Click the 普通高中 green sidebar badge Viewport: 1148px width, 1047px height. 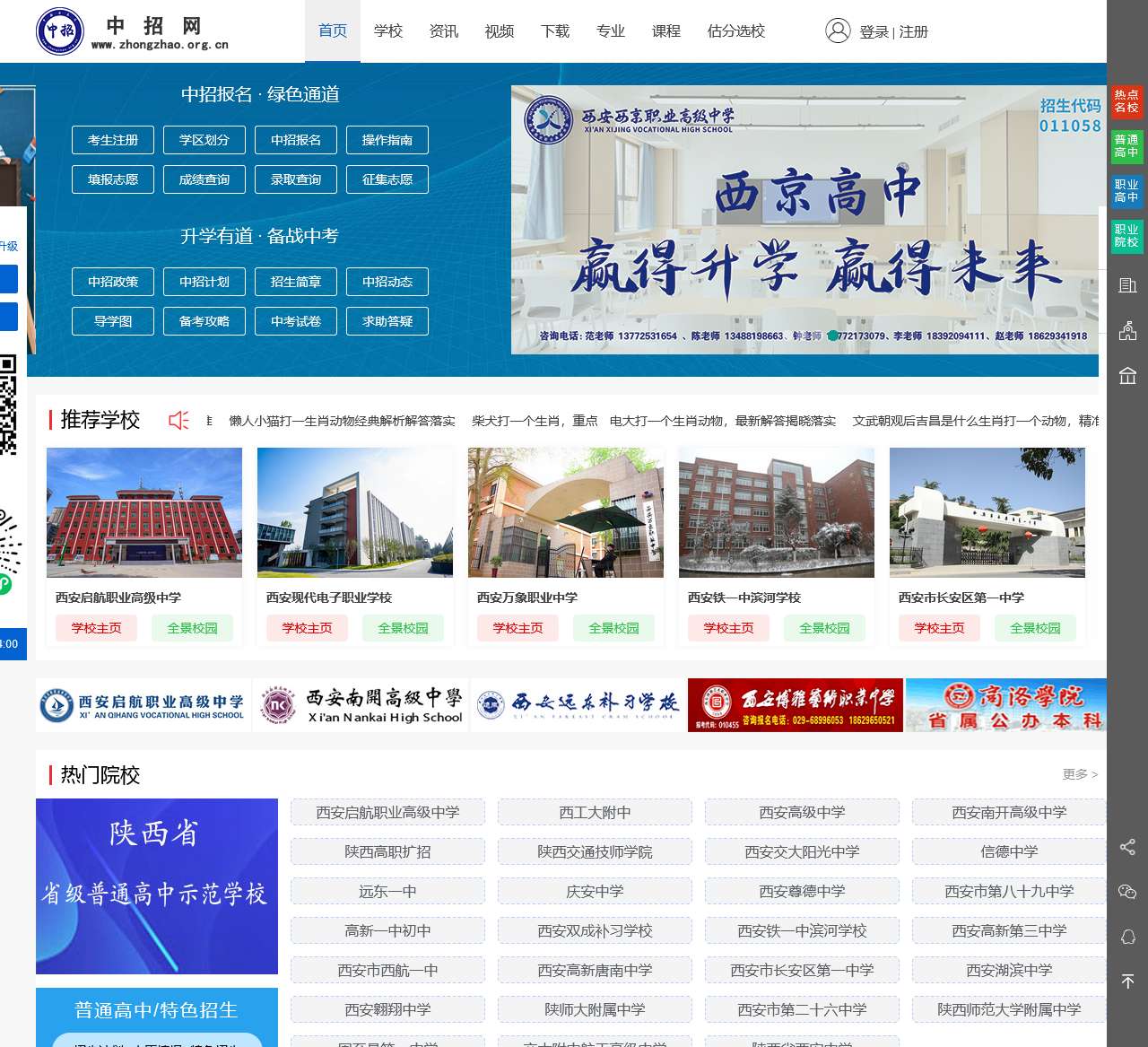1126,146
